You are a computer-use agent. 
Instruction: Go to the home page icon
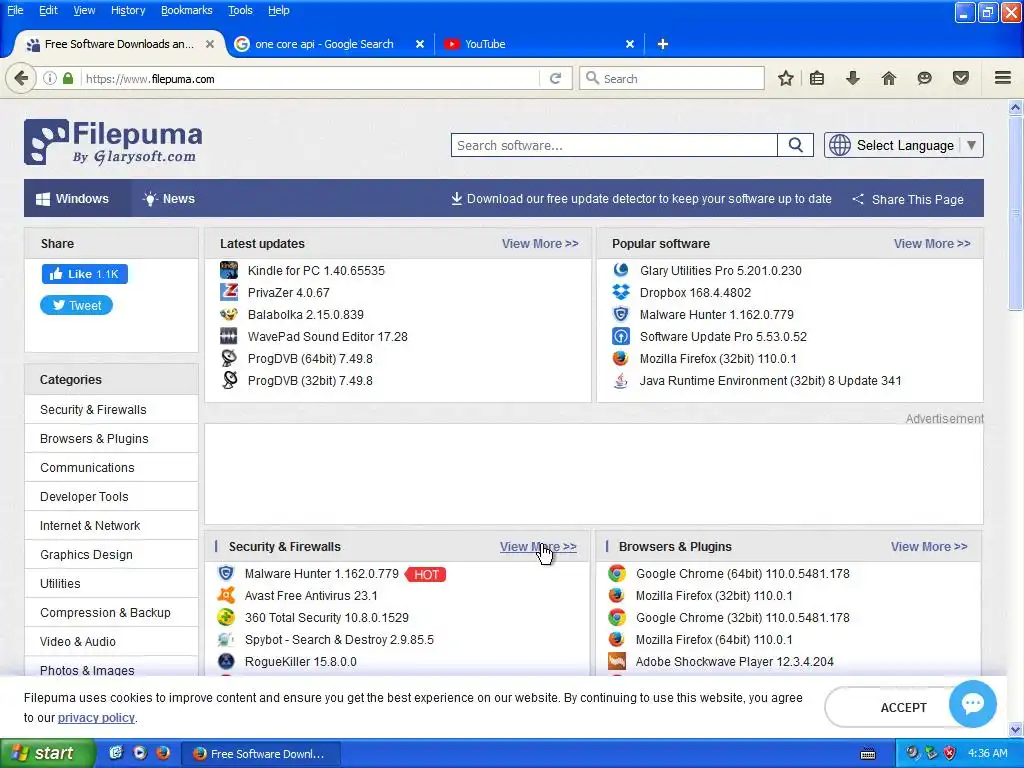click(x=888, y=78)
